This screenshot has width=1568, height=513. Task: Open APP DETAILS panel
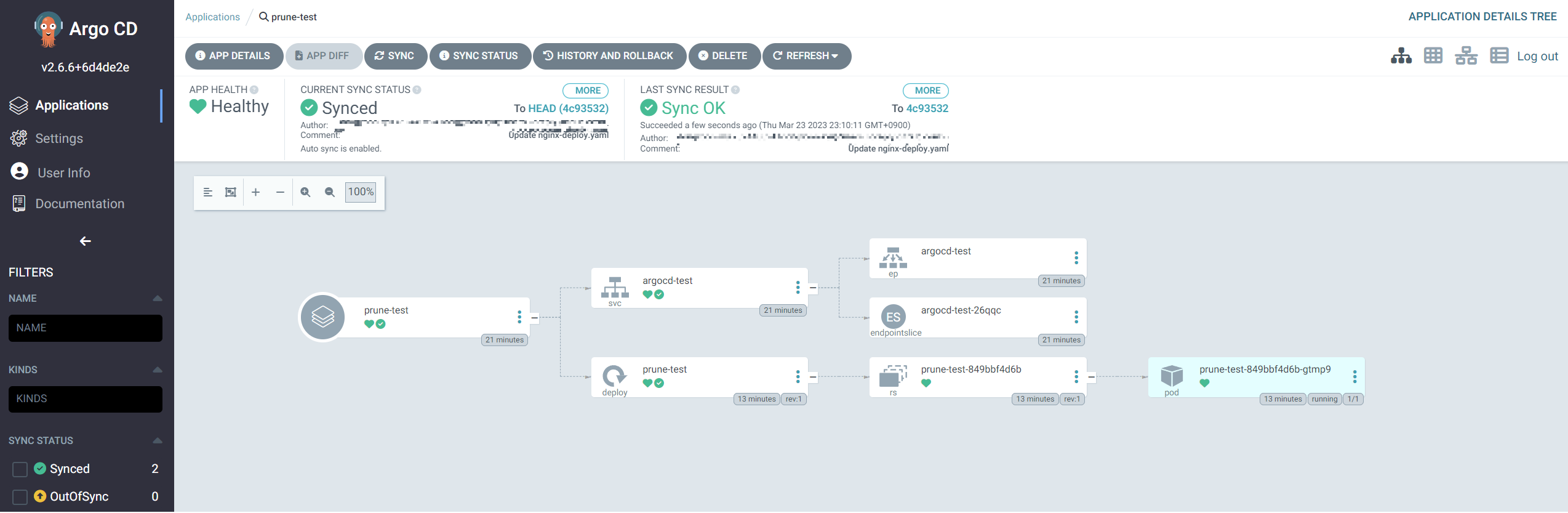pos(234,56)
